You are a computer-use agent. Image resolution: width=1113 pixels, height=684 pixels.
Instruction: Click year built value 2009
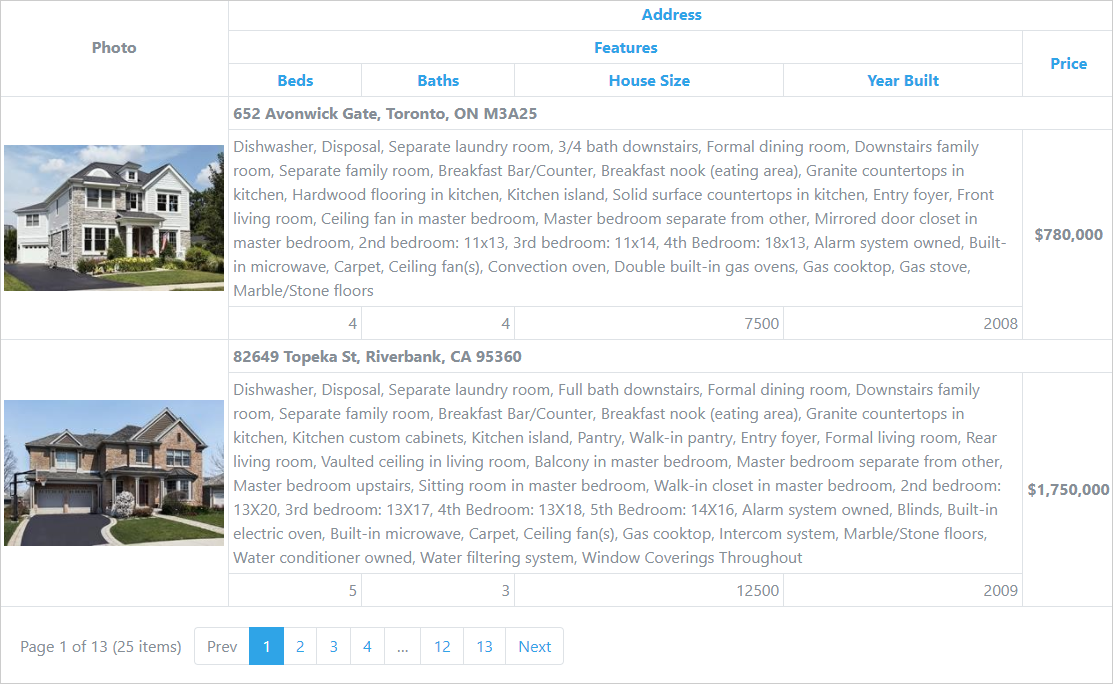tap(1000, 590)
